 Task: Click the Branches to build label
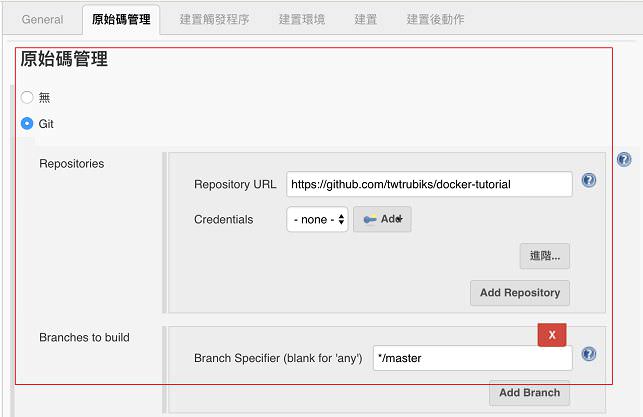84,337
